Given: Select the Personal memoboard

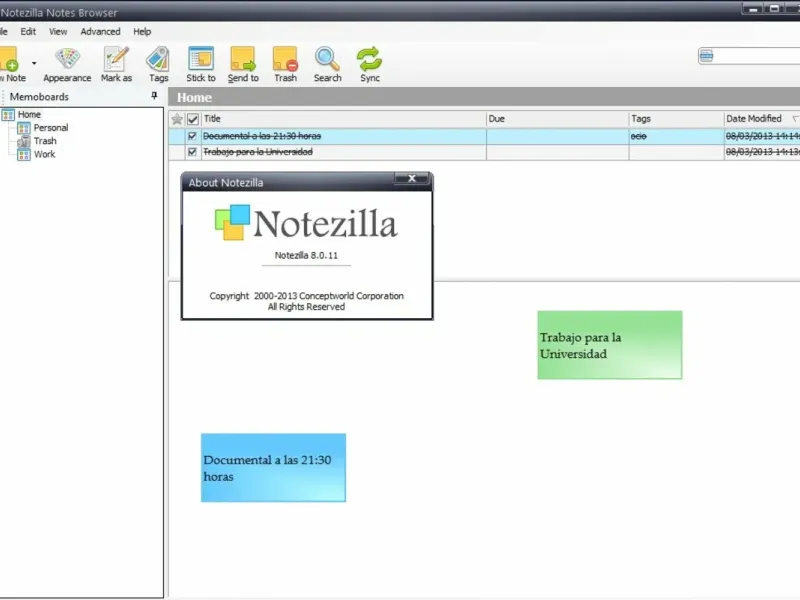Looking at the screenshot, I should tap(51, 128).
